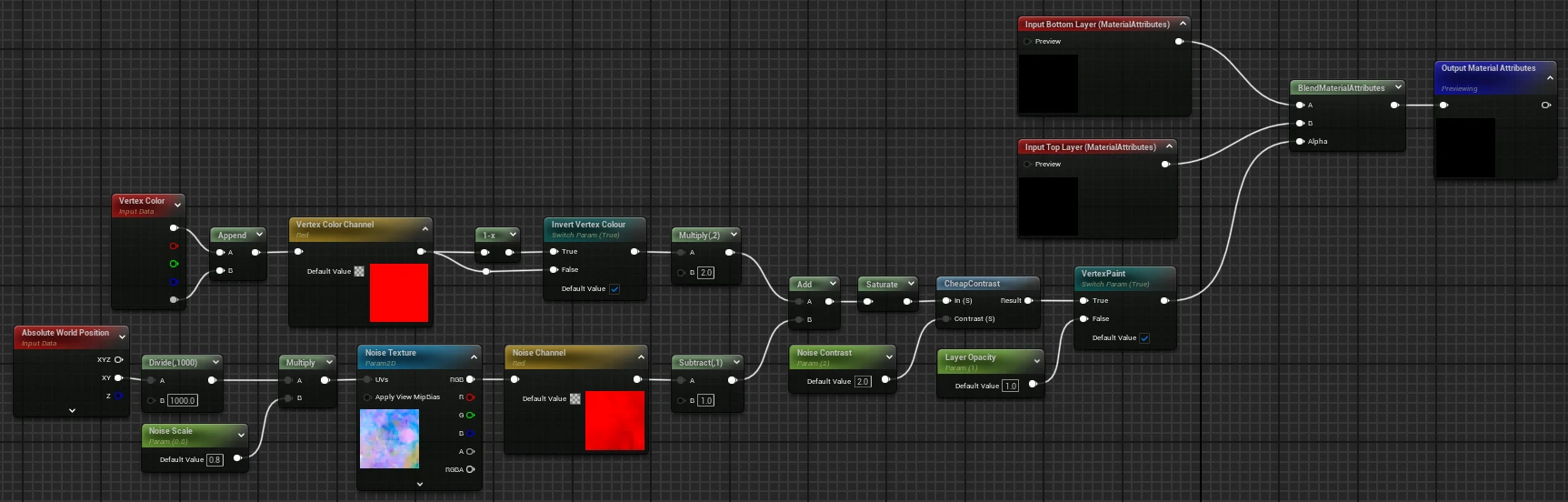Collapse the Noise Channel node preview
This screenshot has height=502, width=1568.
point(641,356)
